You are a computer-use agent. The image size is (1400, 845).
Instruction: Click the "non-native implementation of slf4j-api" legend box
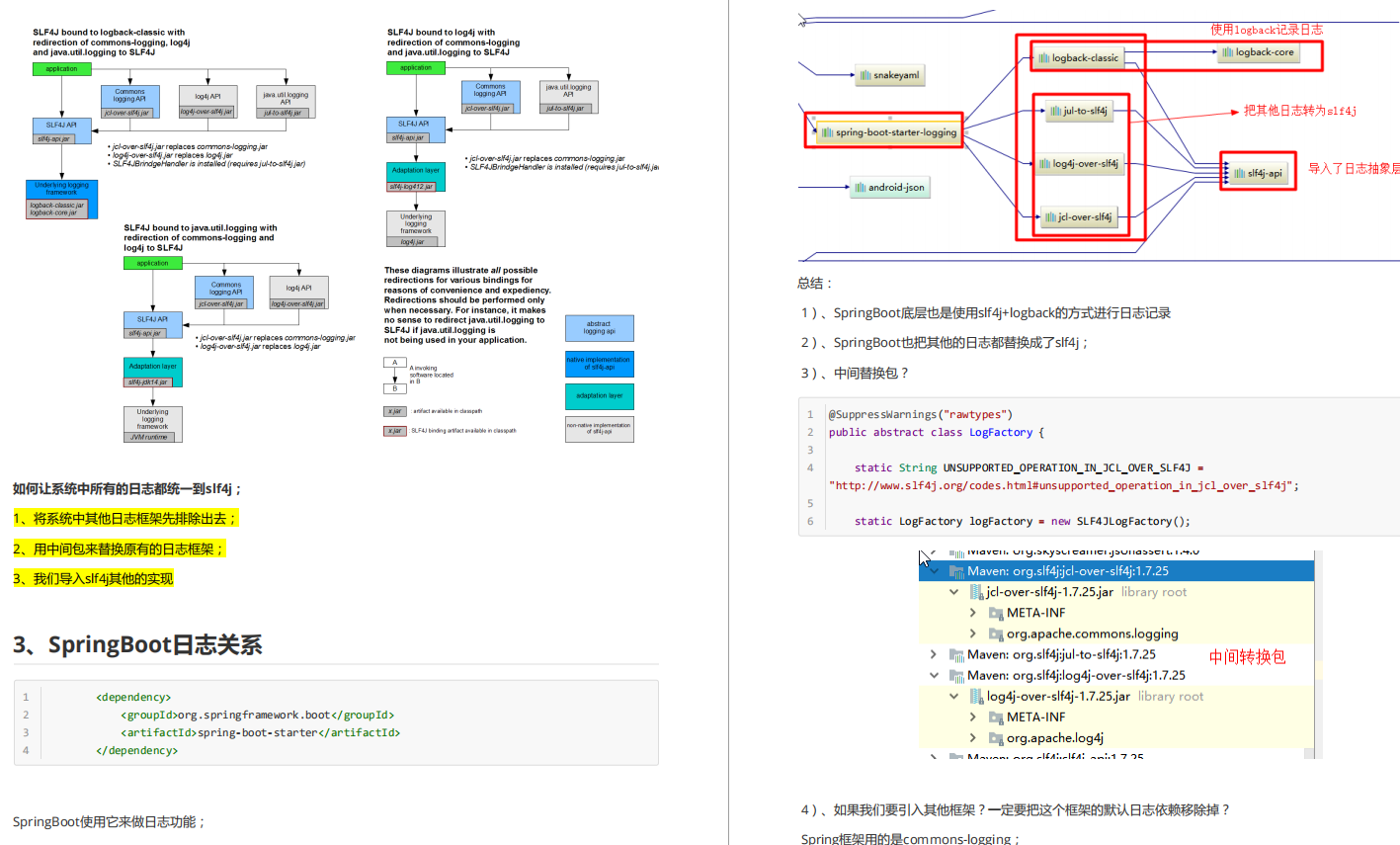(x=599, y=429)
